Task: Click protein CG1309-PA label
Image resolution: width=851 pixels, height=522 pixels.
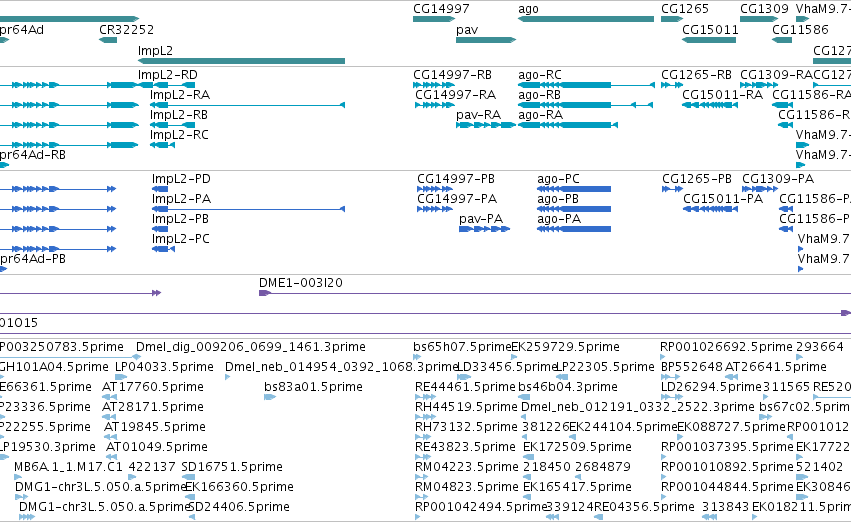Action: pyautogui.click(x=778, y=179)
